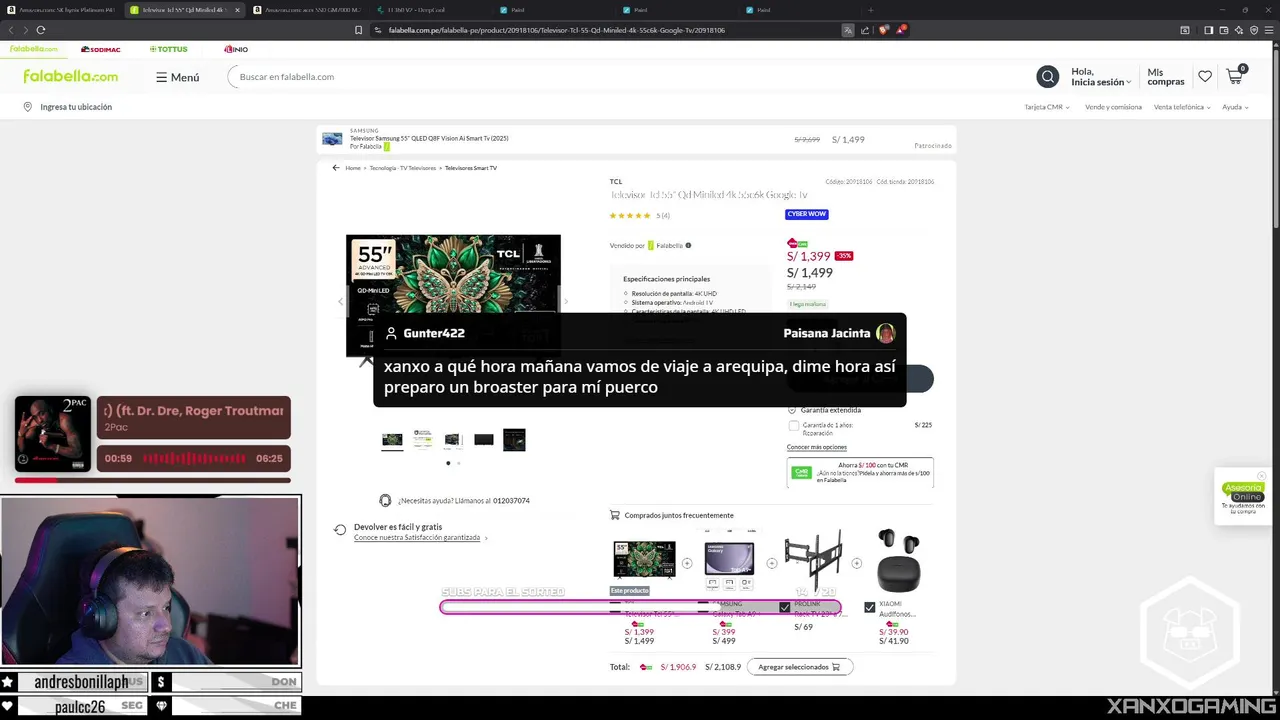
Task: Open 'Conoce nuestra Satisfacción garantizada' link
Action: pos(417,538)
